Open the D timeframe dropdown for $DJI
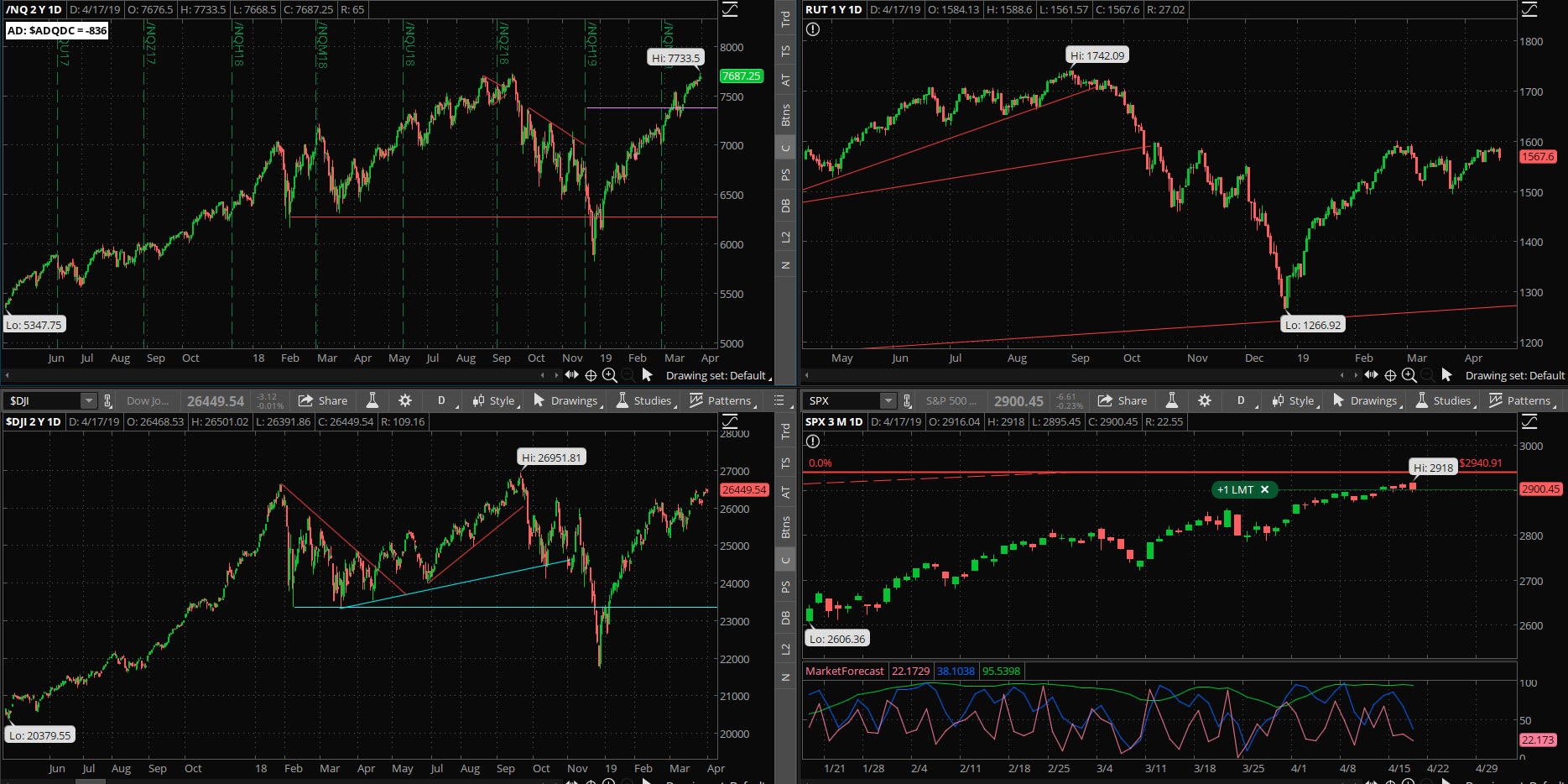 pyautogui.click(x=443, y=400)
